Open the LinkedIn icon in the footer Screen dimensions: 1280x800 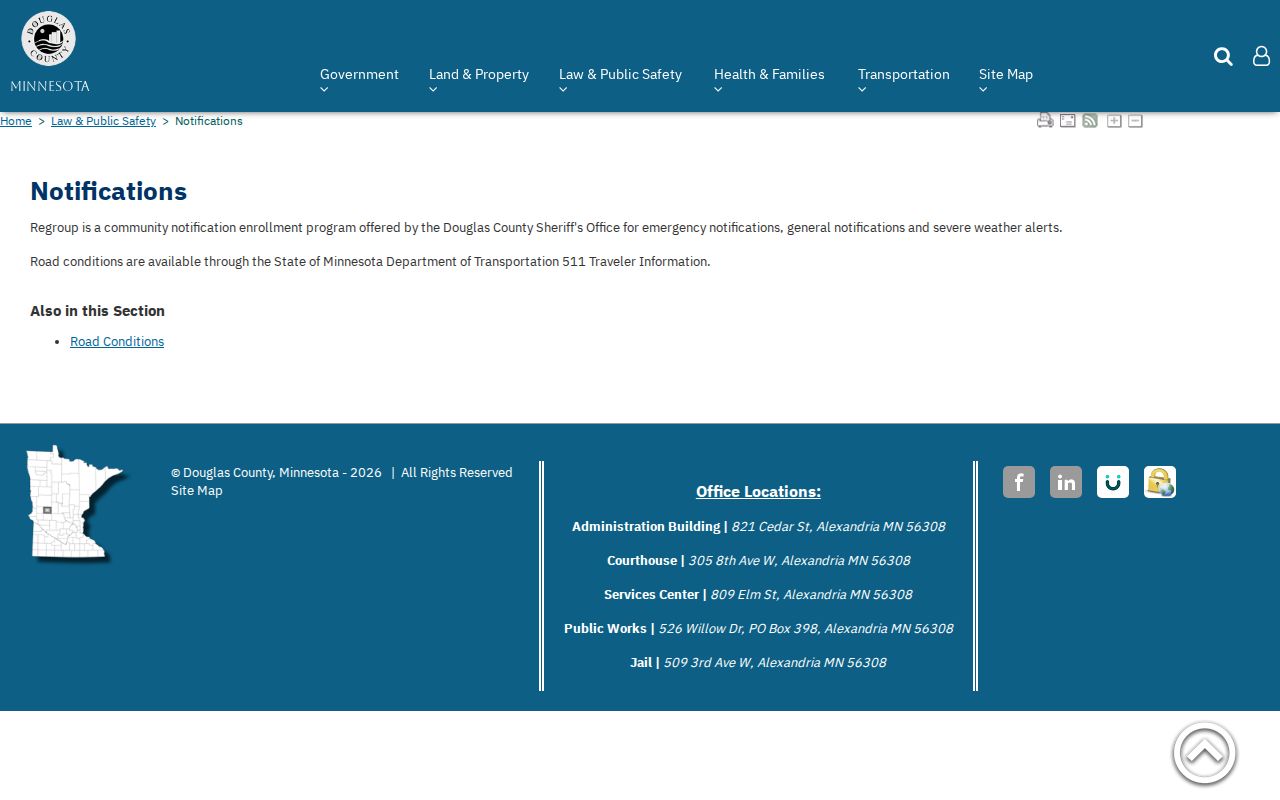[x=1066, y=482]
